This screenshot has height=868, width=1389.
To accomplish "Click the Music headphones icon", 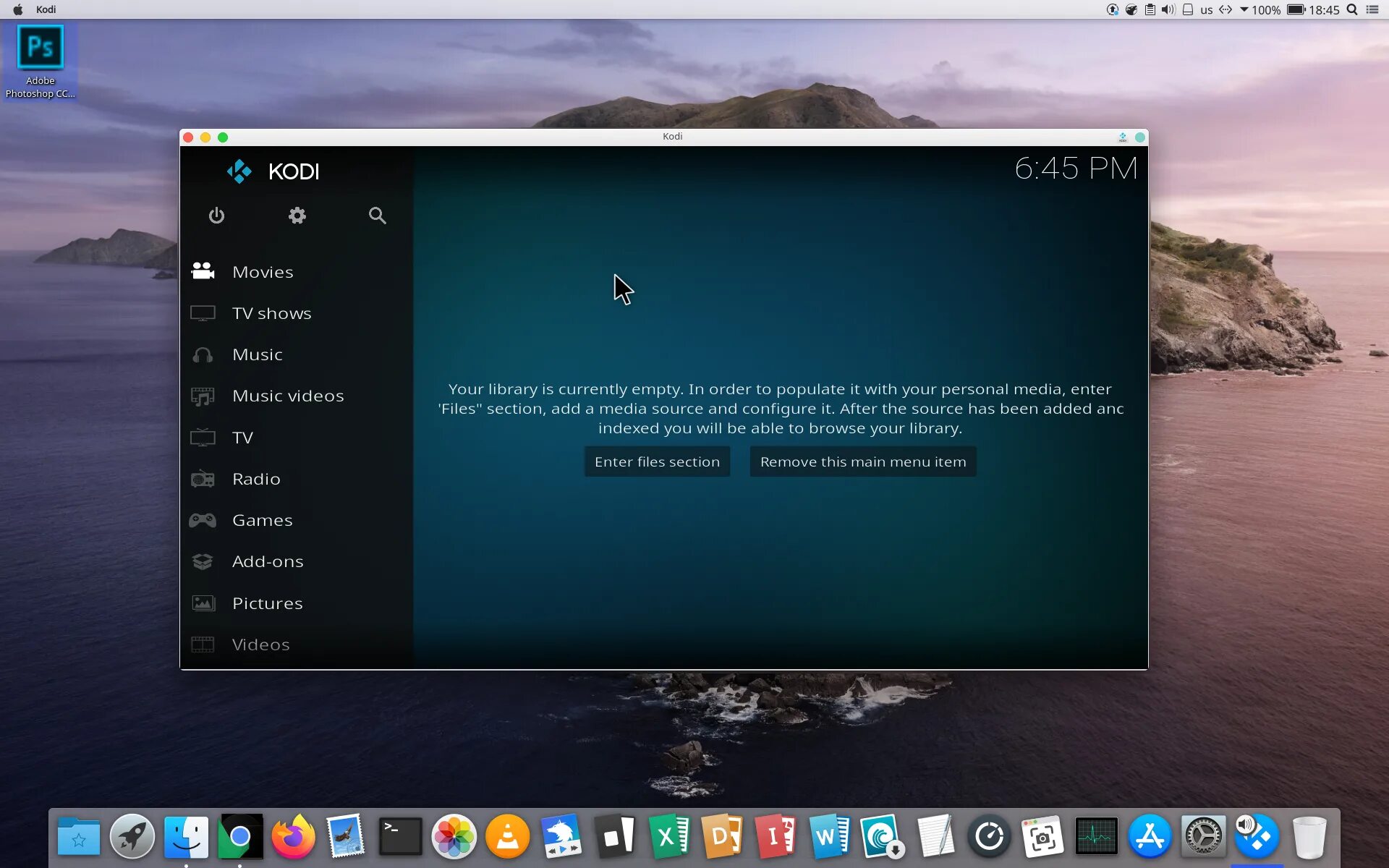I will [203, 354].
